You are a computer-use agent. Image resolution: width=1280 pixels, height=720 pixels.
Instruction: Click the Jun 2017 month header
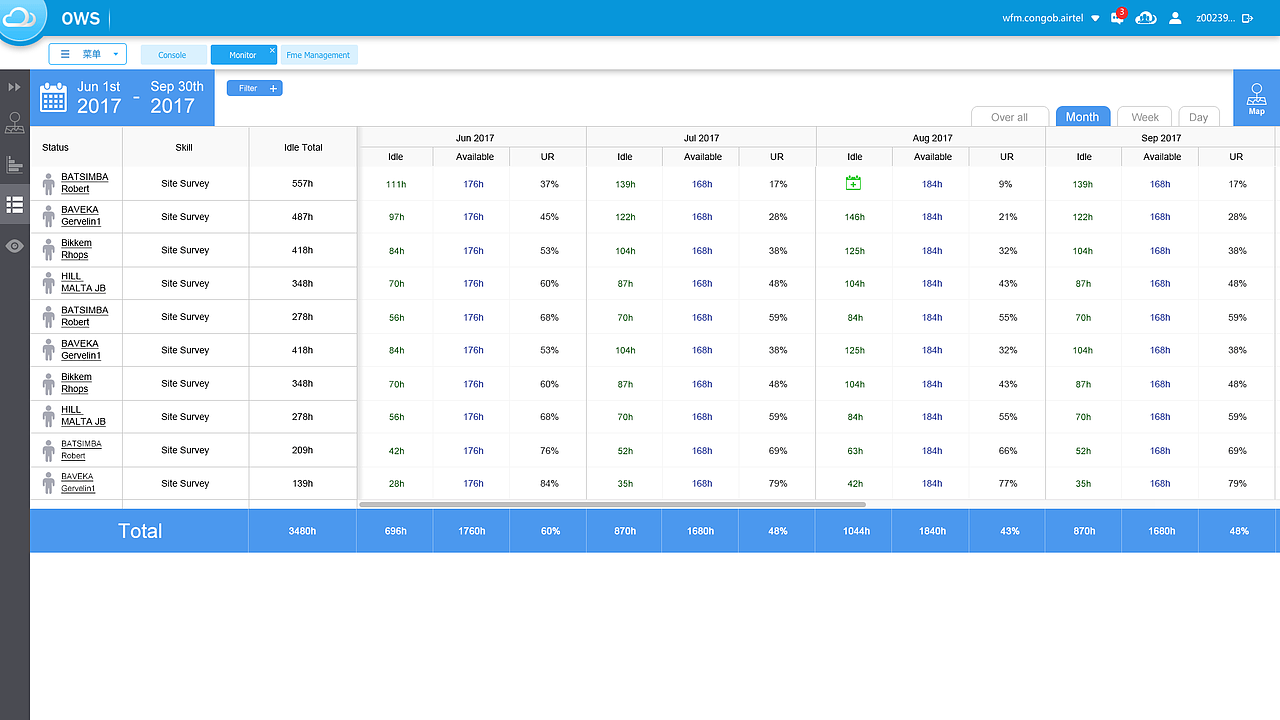tap(475, 138)
